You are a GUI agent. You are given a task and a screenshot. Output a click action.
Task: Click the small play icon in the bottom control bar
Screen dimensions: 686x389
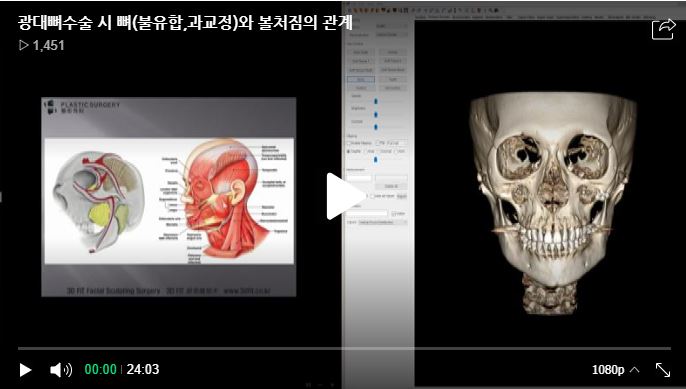(25, 370)
